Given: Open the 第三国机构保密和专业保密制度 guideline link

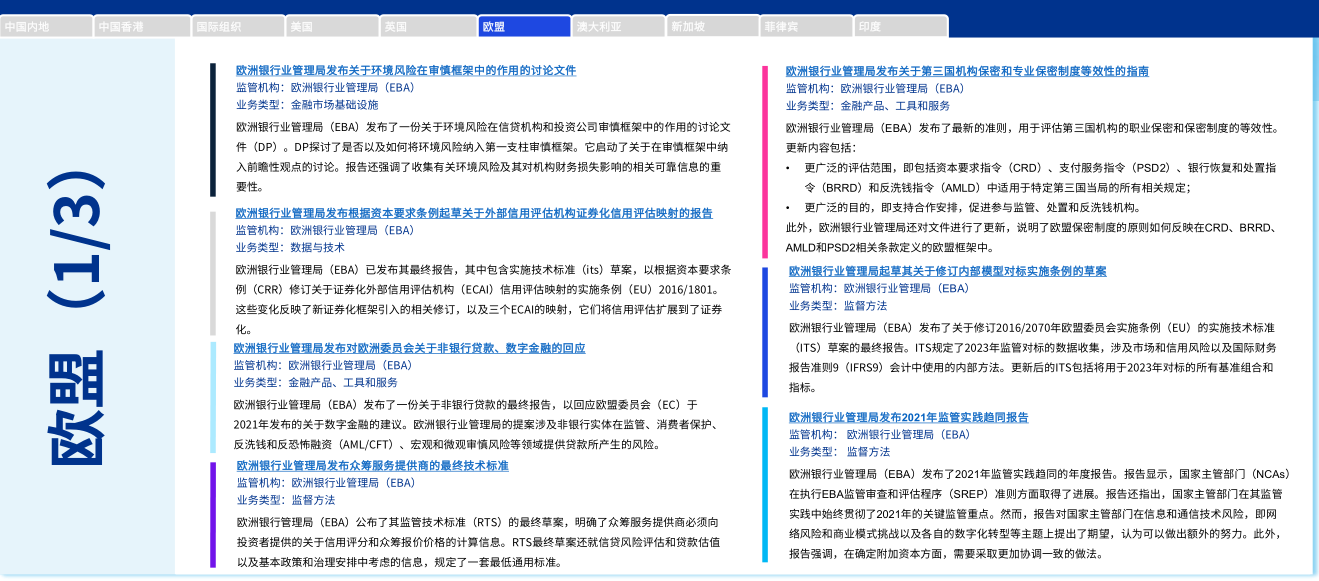Looking at the screenshot, I should tap(967, 71).
